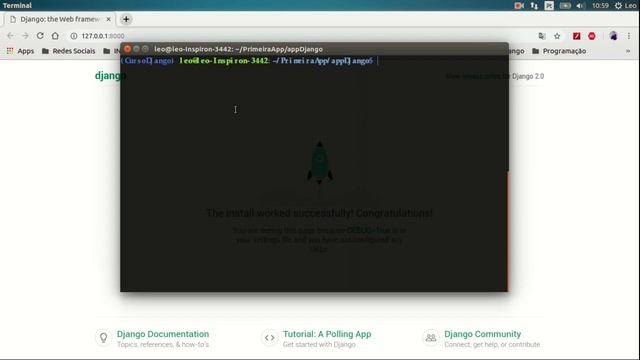
Task: Click the code brackets tutorial icon
Action: click(269, 338)
